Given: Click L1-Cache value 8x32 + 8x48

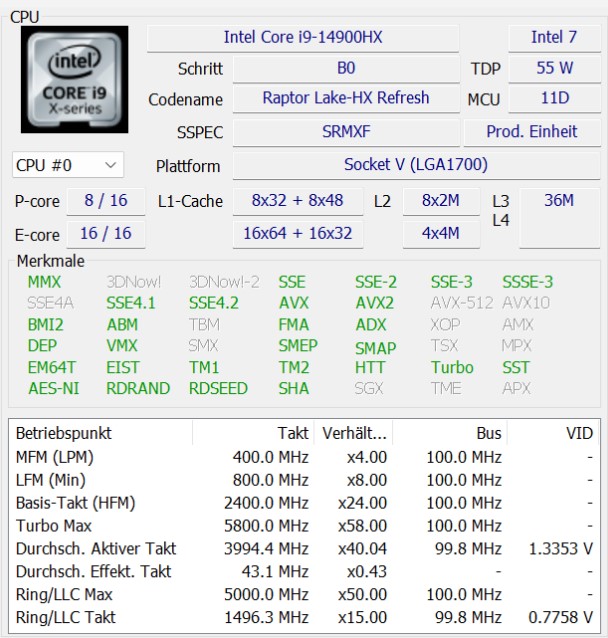Looking at the screenshot, I should tap(297, 201).
